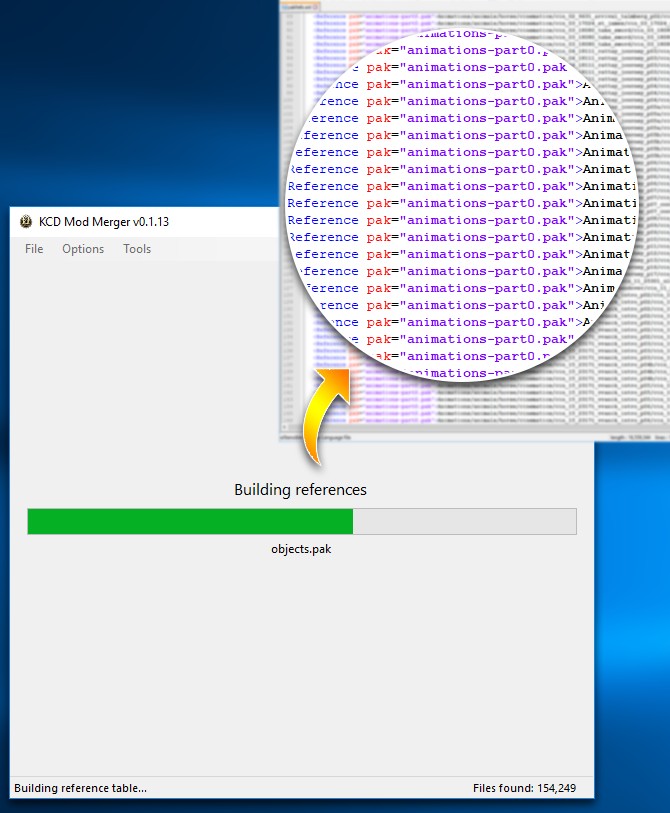Click "Building reference table..." status text
Viewport: 670px width, 813px height.
(80, 788)
